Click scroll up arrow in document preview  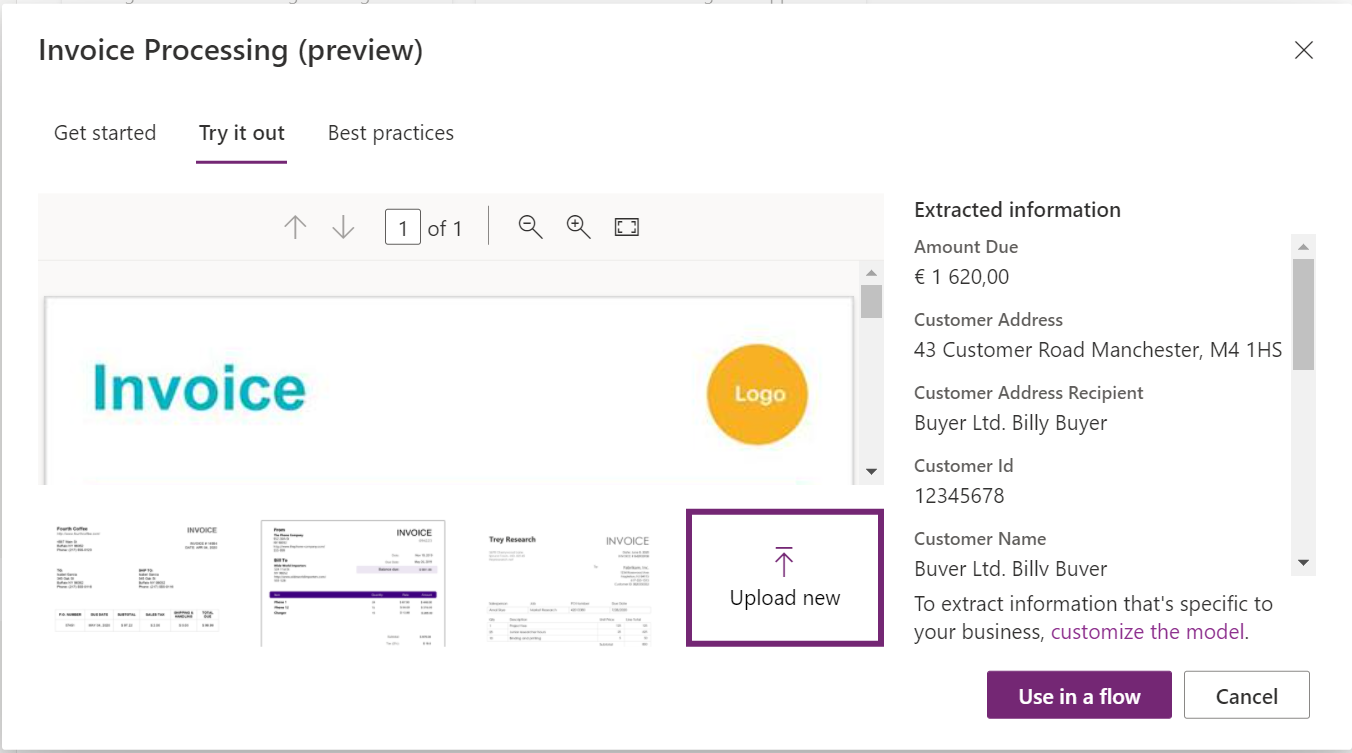[x=871, y=273]
